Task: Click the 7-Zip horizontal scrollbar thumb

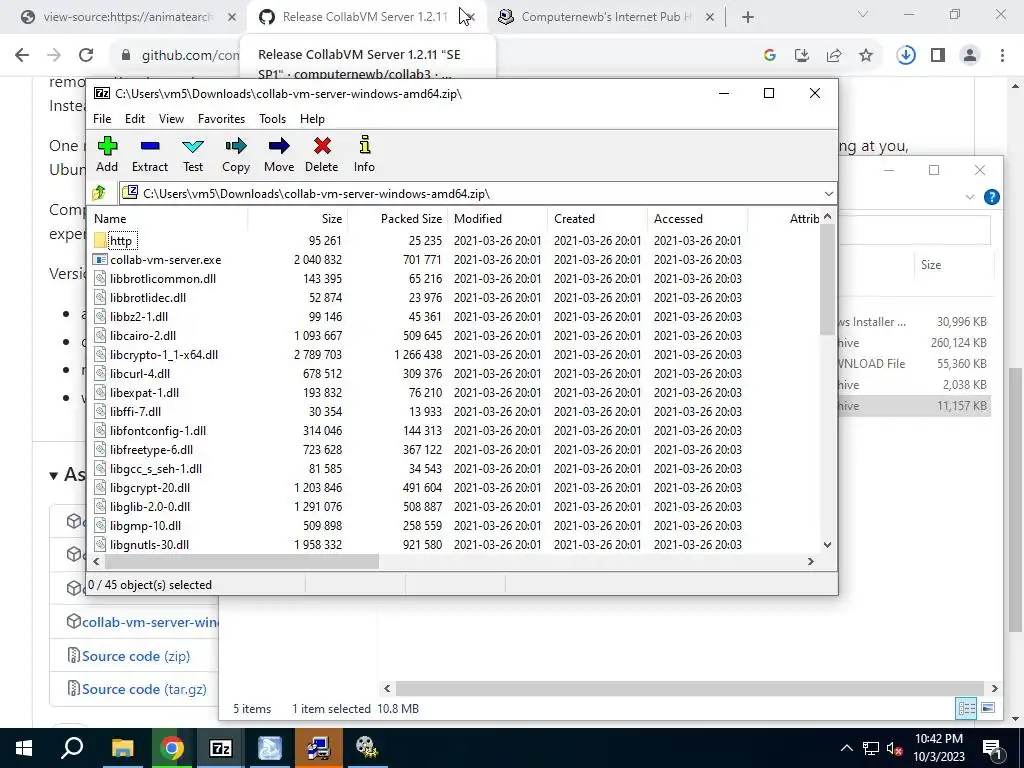Action: click(242, 561)
